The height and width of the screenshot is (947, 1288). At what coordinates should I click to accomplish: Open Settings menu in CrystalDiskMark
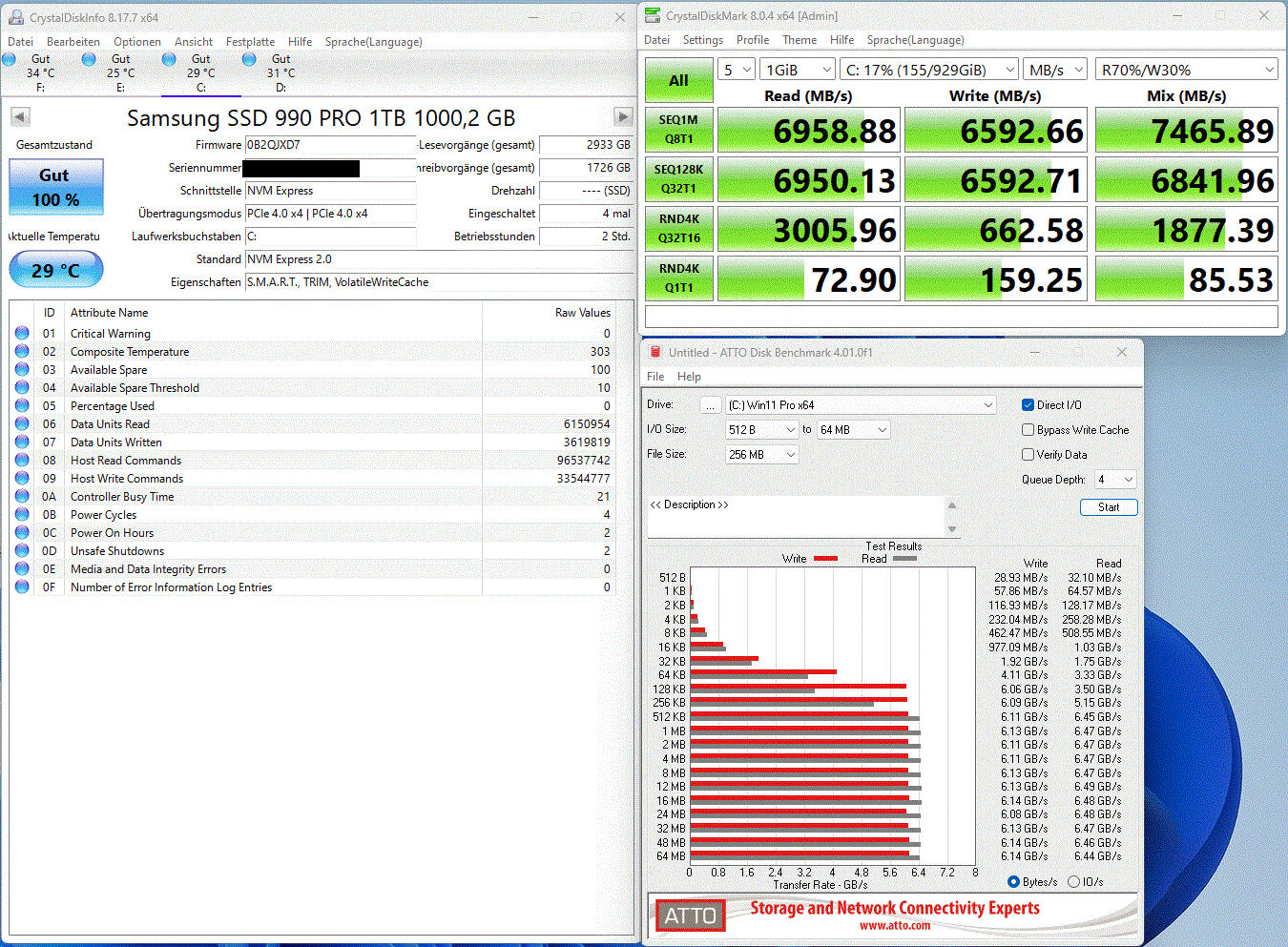(x=703, y=40)
